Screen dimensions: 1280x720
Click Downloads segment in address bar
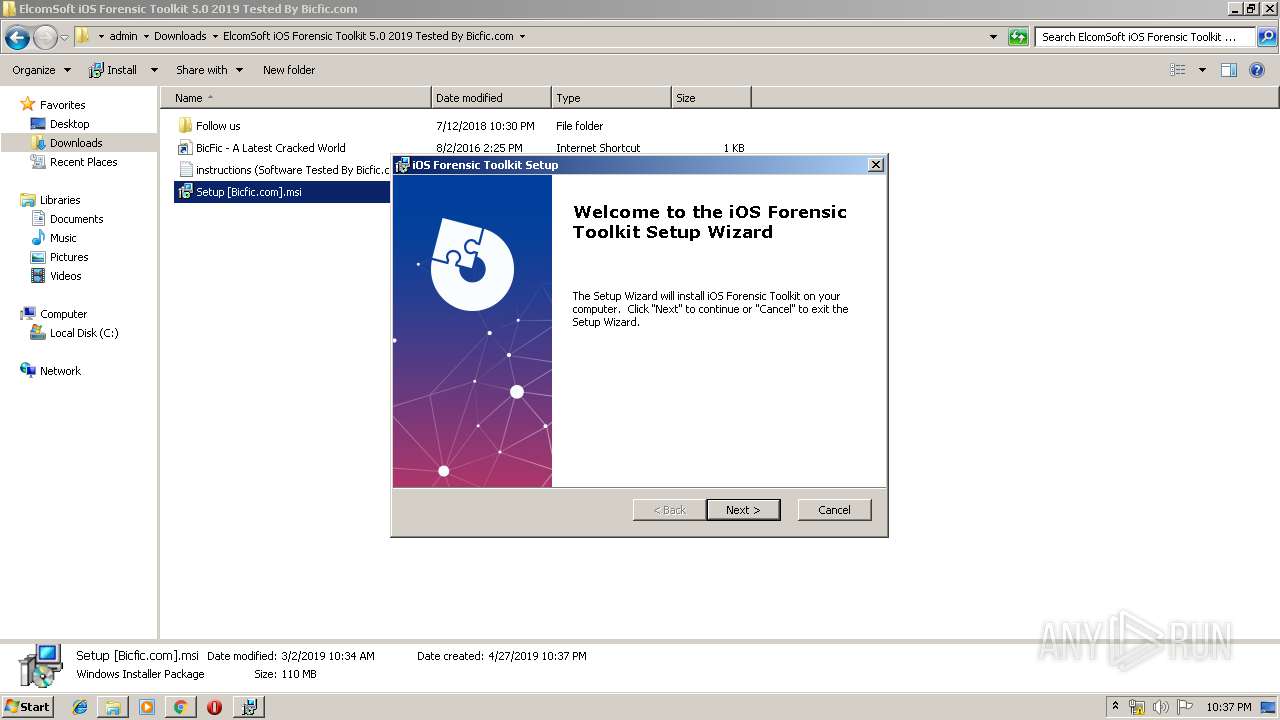click(180, 37)
